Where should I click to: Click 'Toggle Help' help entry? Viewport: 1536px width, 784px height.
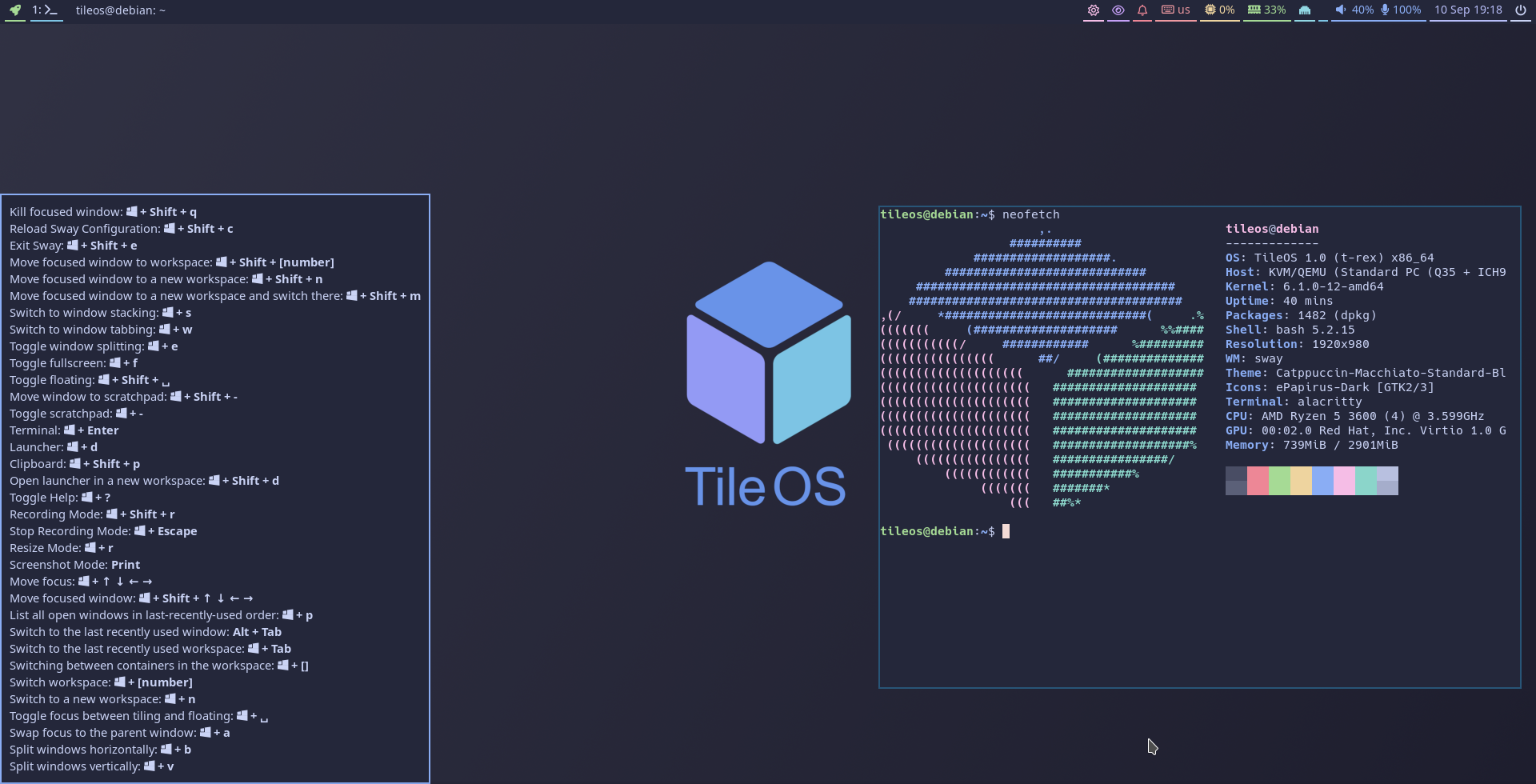pos(60,498)
